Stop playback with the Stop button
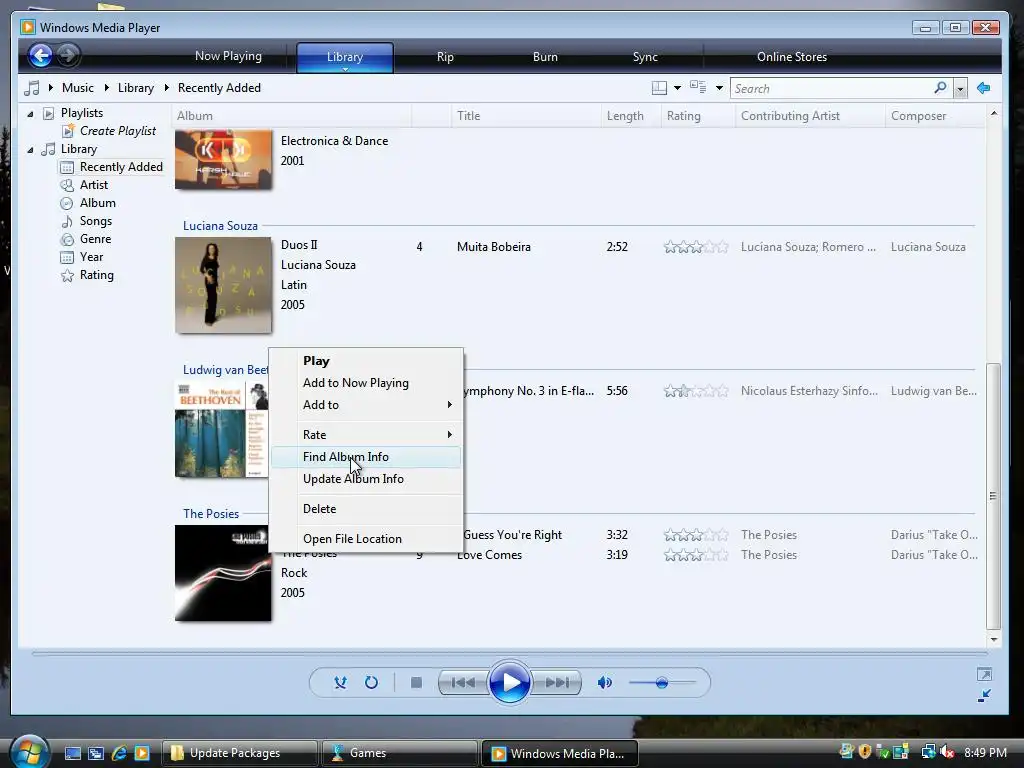 416,682
